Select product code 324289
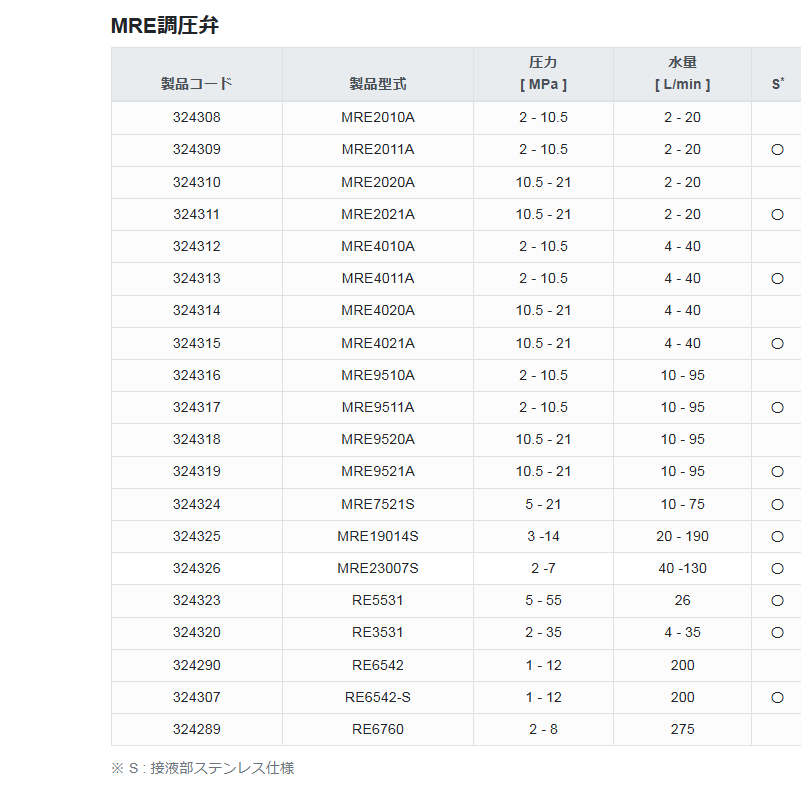801x802 pixels. click(x=196, y=730)
